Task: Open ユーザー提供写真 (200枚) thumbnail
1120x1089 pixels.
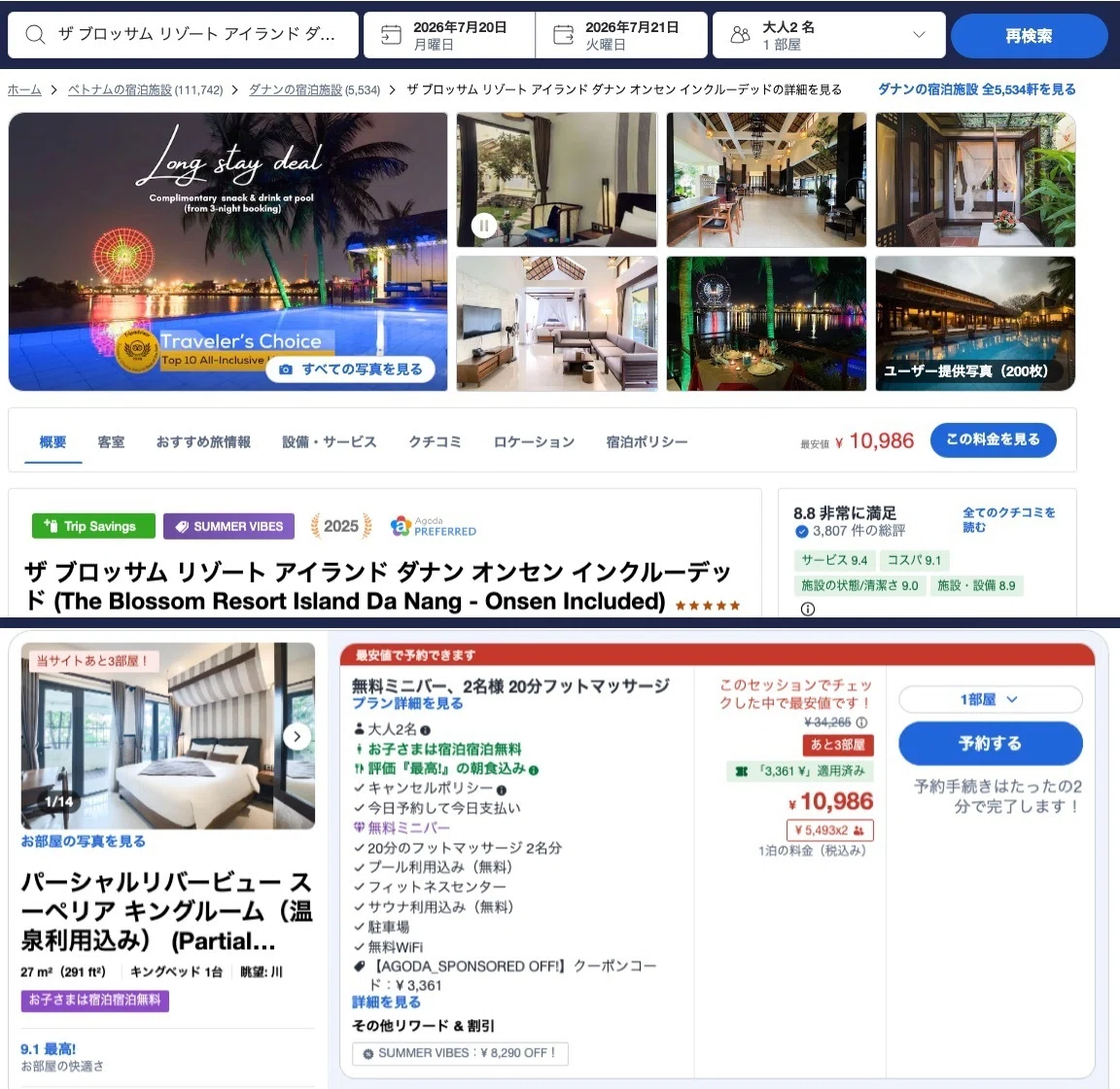Action: tap(976, 324)
